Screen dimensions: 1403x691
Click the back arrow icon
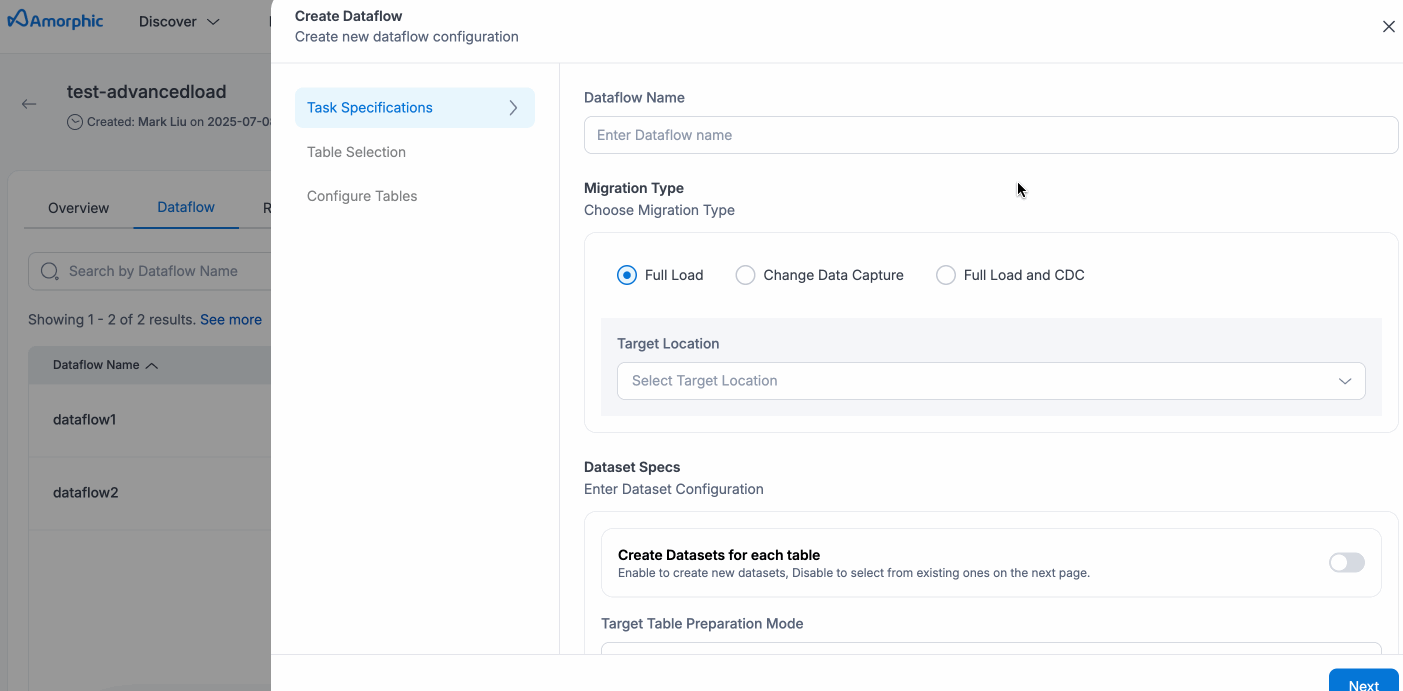(x=29, y=104)
